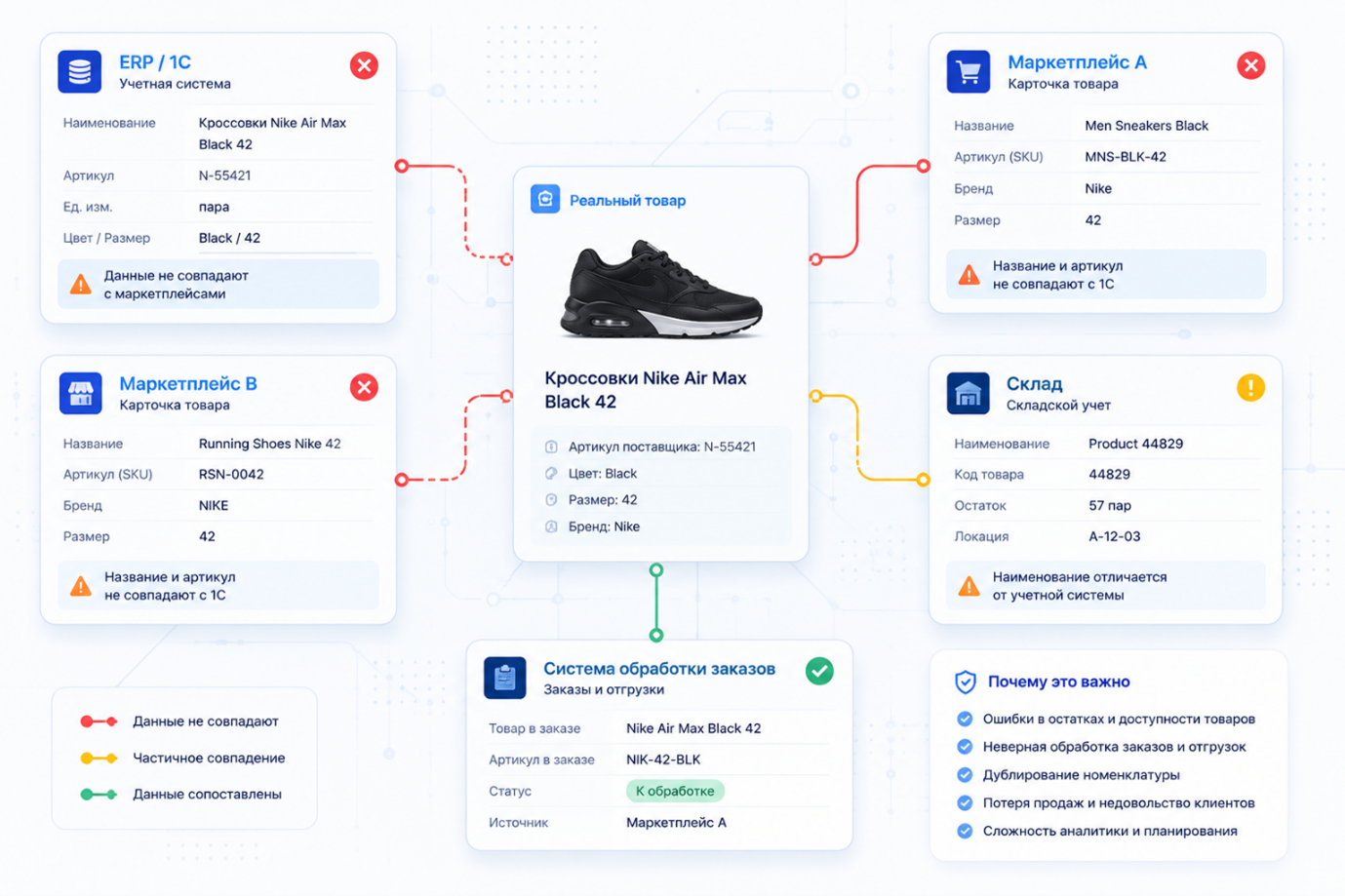Click yellow legend marker Частичное совпадение
This screenshot has width=1345, height=896.
(x=99, y=758)
